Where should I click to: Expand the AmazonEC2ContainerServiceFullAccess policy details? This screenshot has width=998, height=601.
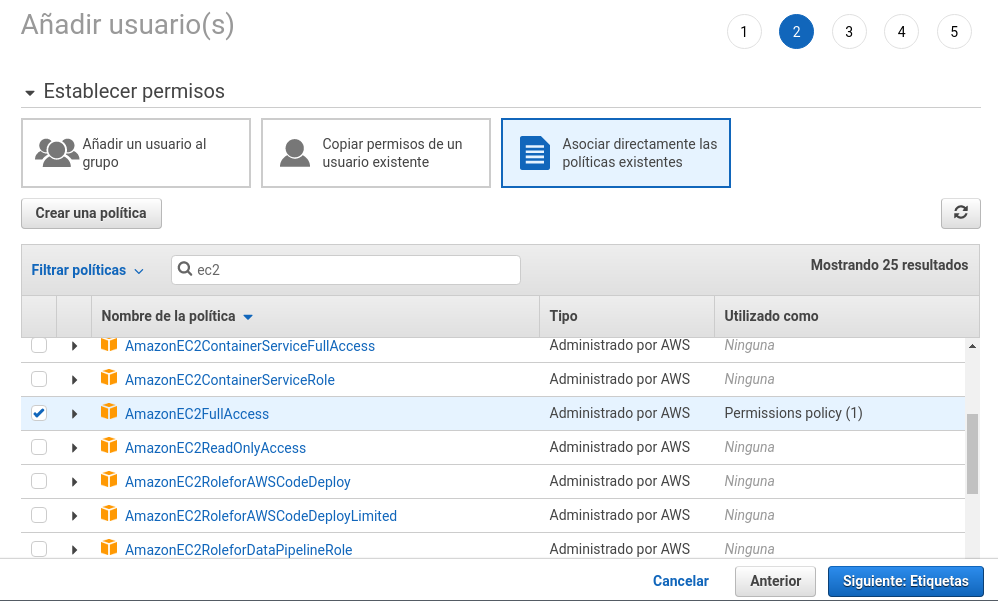[74, 346]
